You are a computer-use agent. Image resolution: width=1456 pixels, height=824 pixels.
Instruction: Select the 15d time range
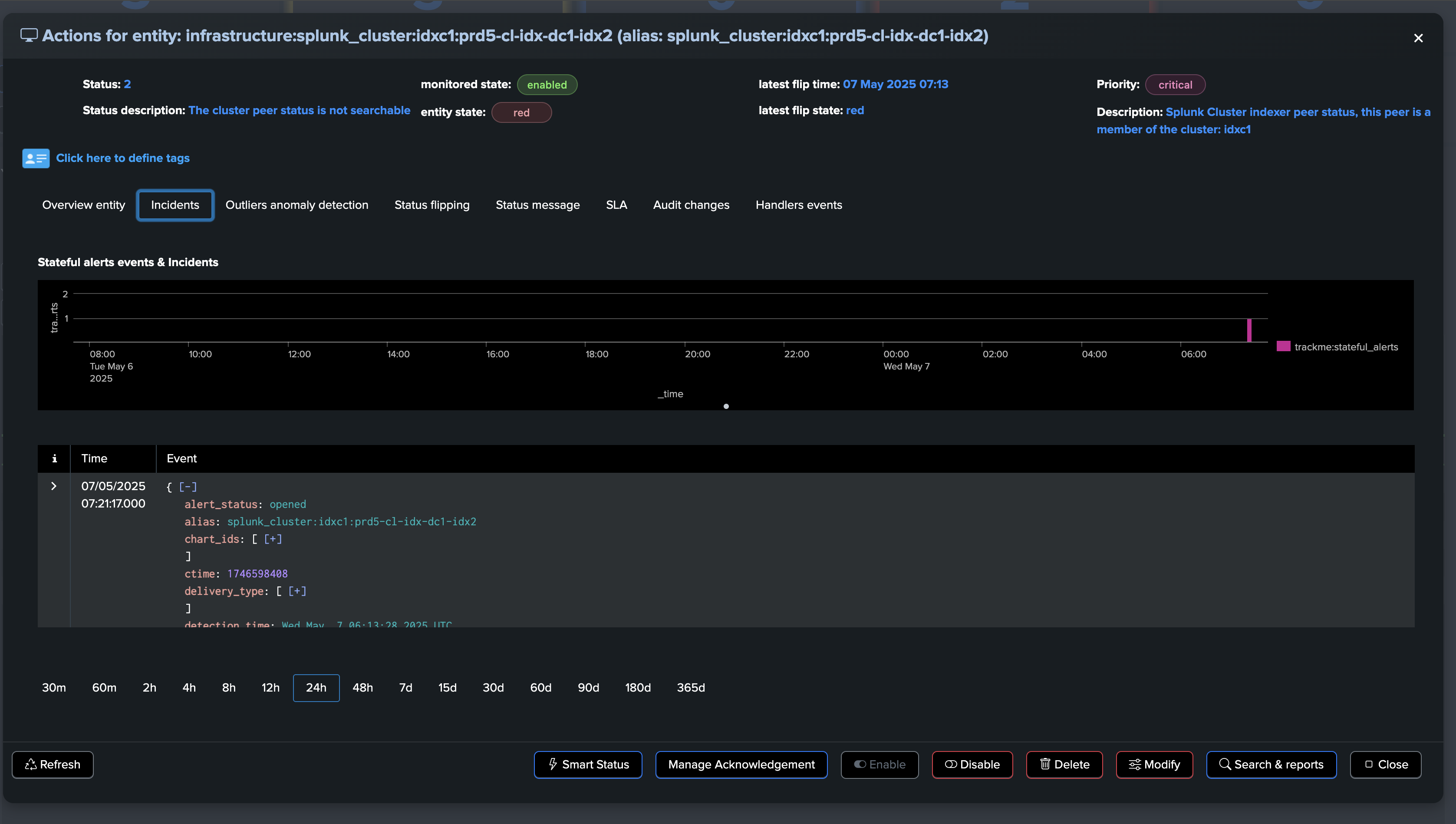(x=447, y=688)
